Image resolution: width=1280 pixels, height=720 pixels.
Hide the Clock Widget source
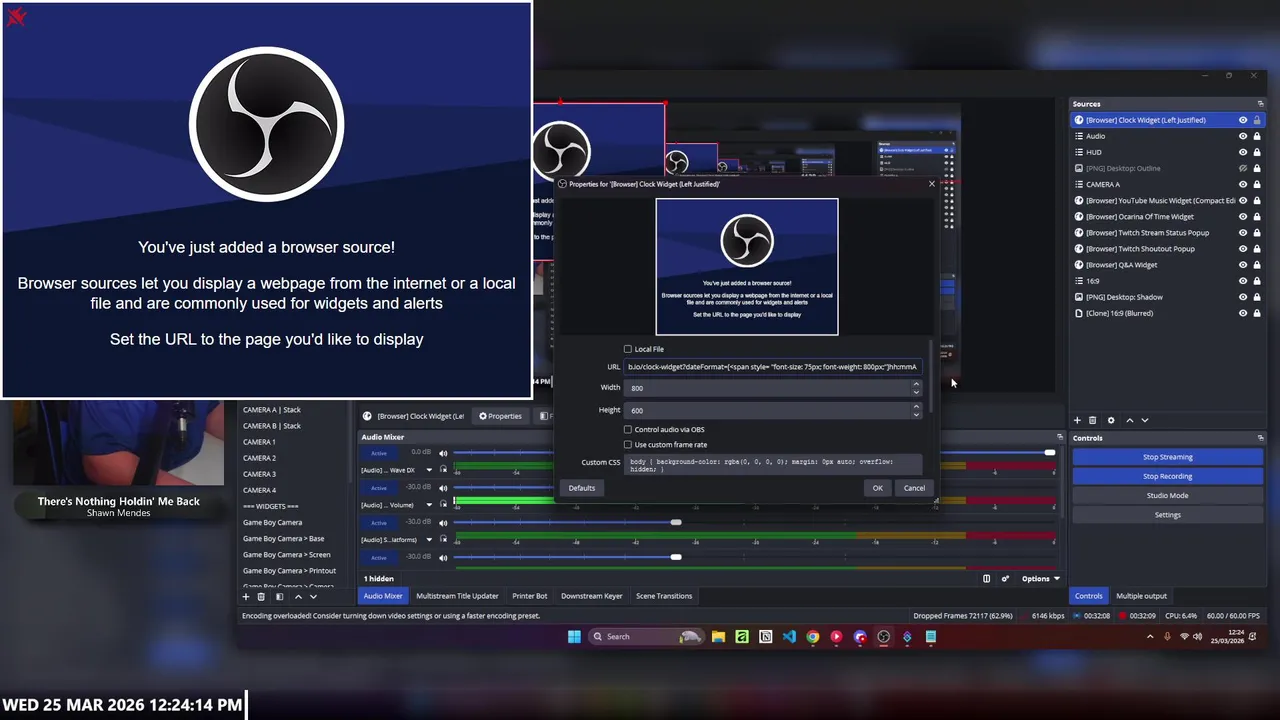point(1243,120)
